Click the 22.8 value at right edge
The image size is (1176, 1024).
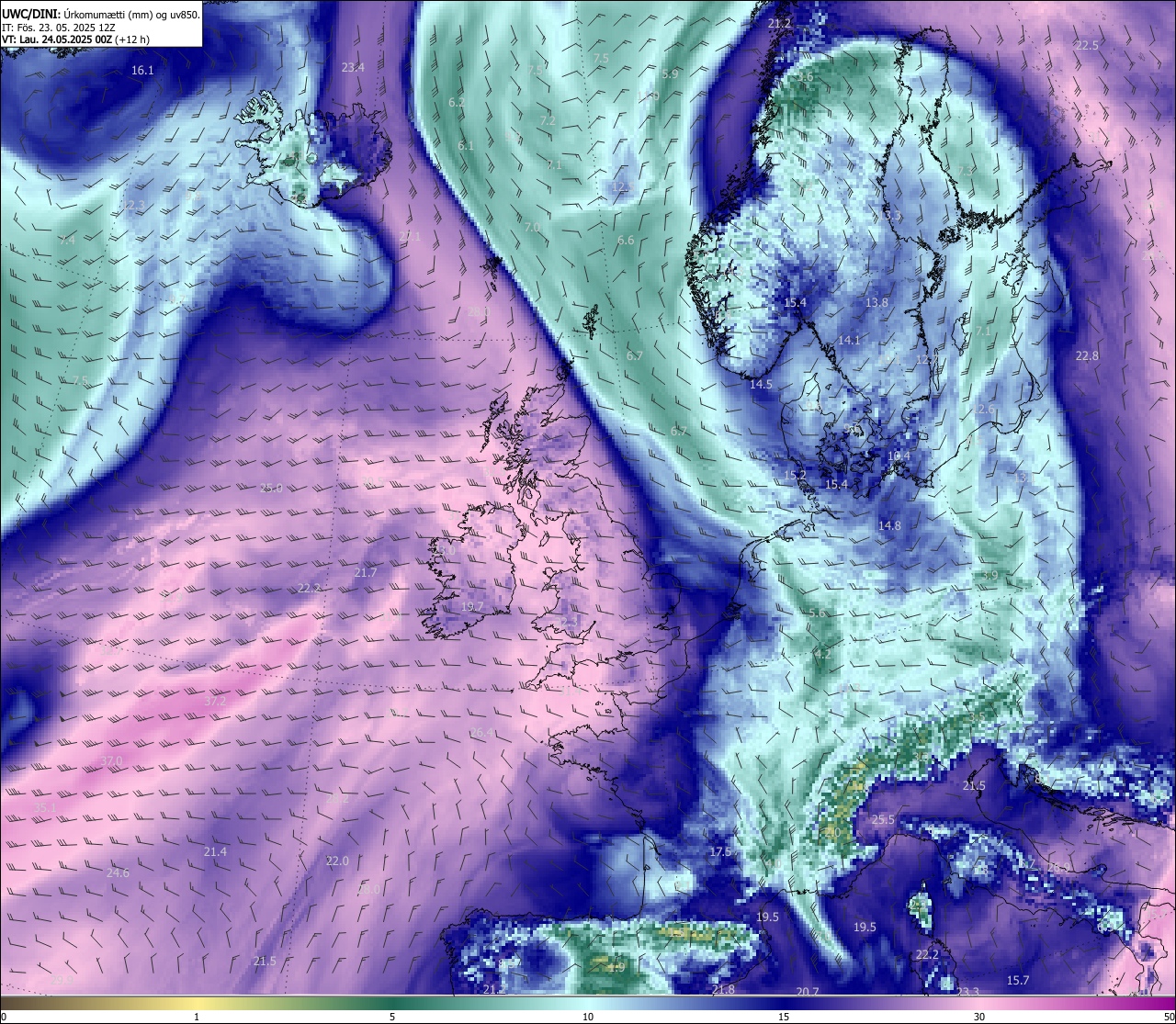pos(1087,355)
